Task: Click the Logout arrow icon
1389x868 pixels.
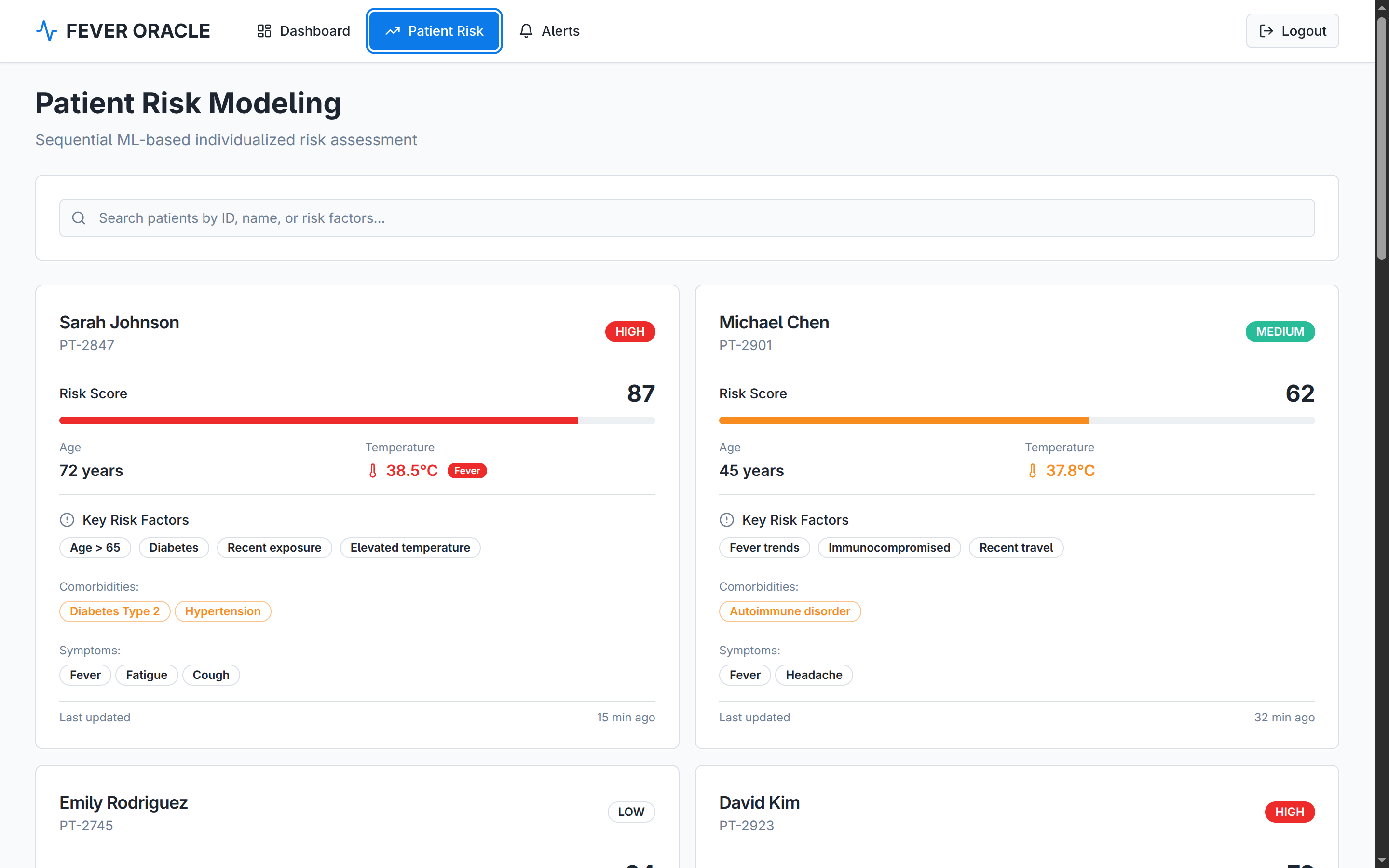Action: [1266, 31]
